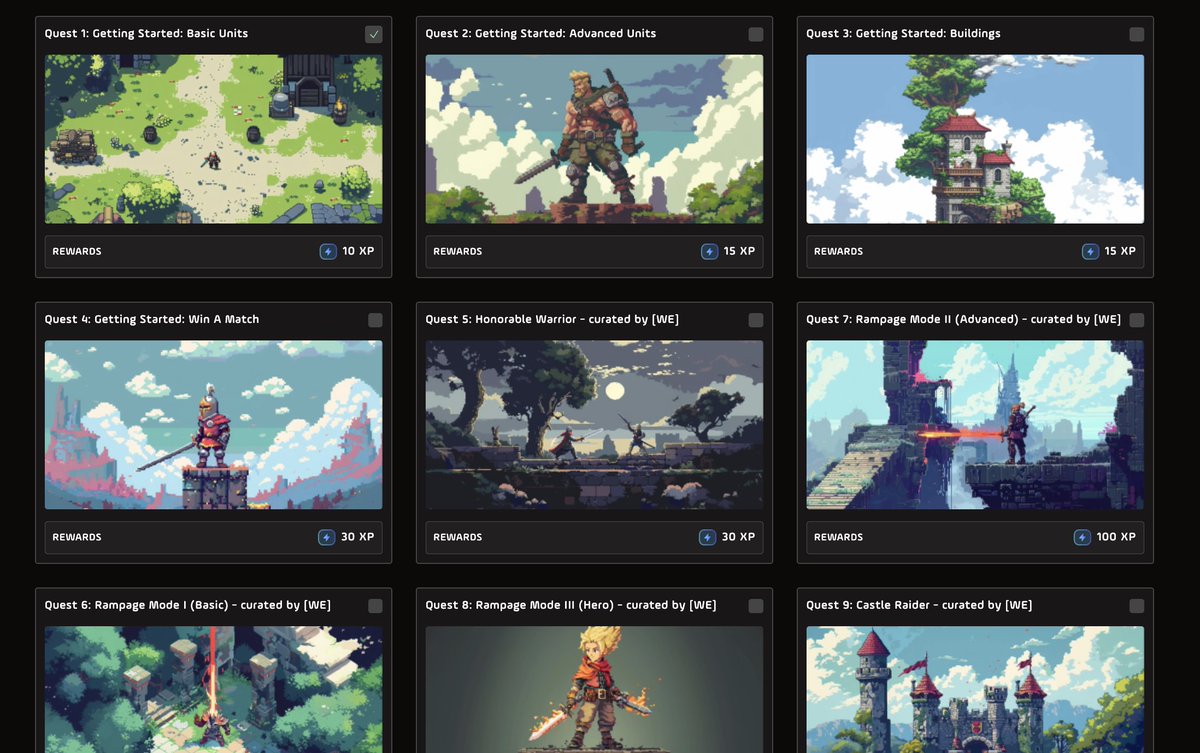Screen dimensions: 1200x753
Task: Open the Quest 5 moonlit duel thumbnail
Action: (x=594, y=425)
